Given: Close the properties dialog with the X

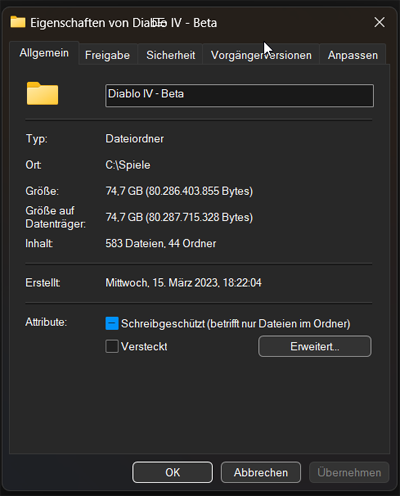Looking at the screenshot, I should pos(379,22).
